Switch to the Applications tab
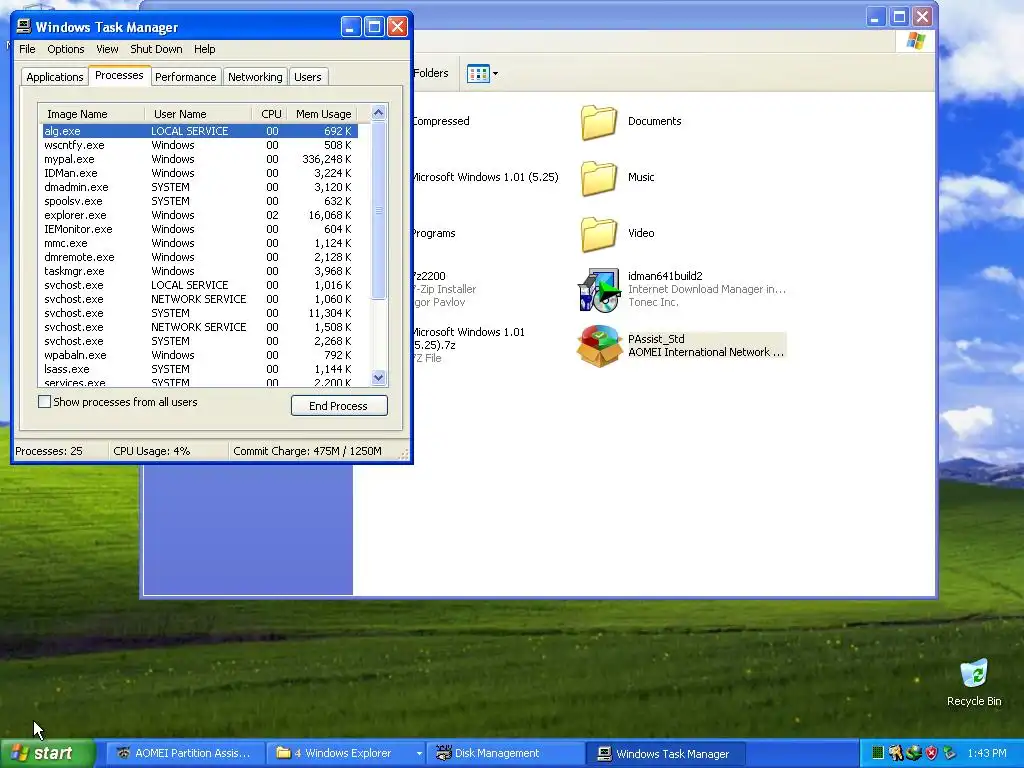 [x=55, y=77]
